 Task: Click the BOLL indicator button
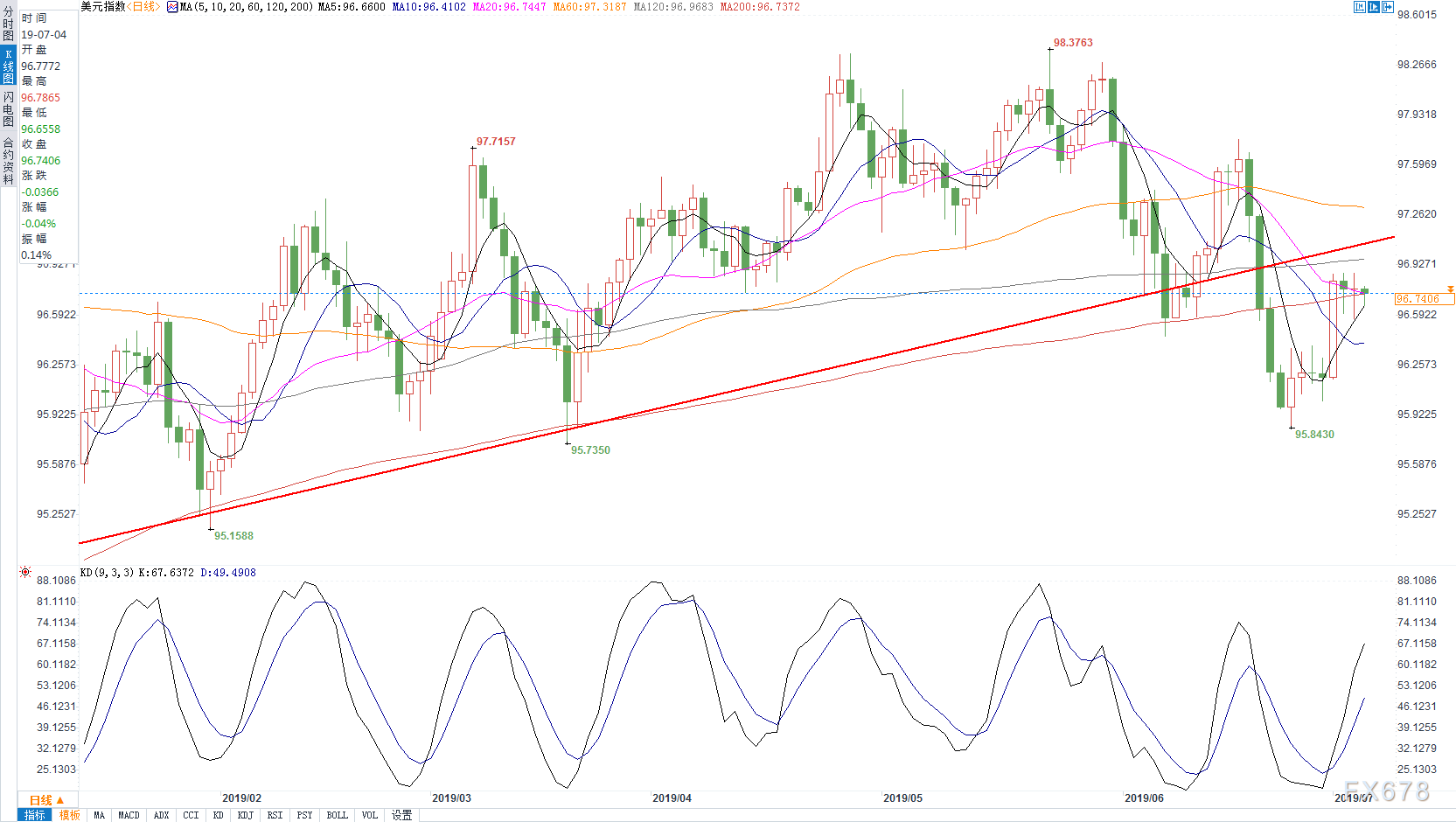[x=337, y=815]
